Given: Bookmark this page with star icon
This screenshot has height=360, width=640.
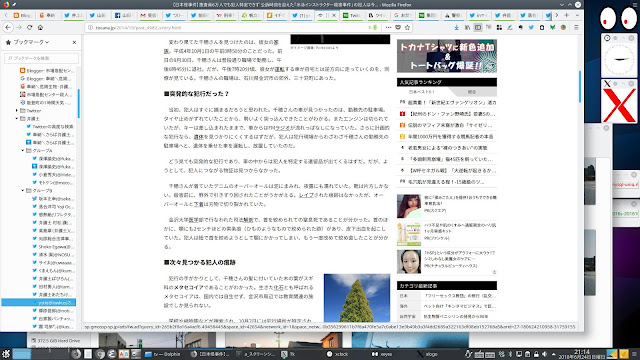Looking at the screenshot, I should pyautogui.click(x=407, y=27).
